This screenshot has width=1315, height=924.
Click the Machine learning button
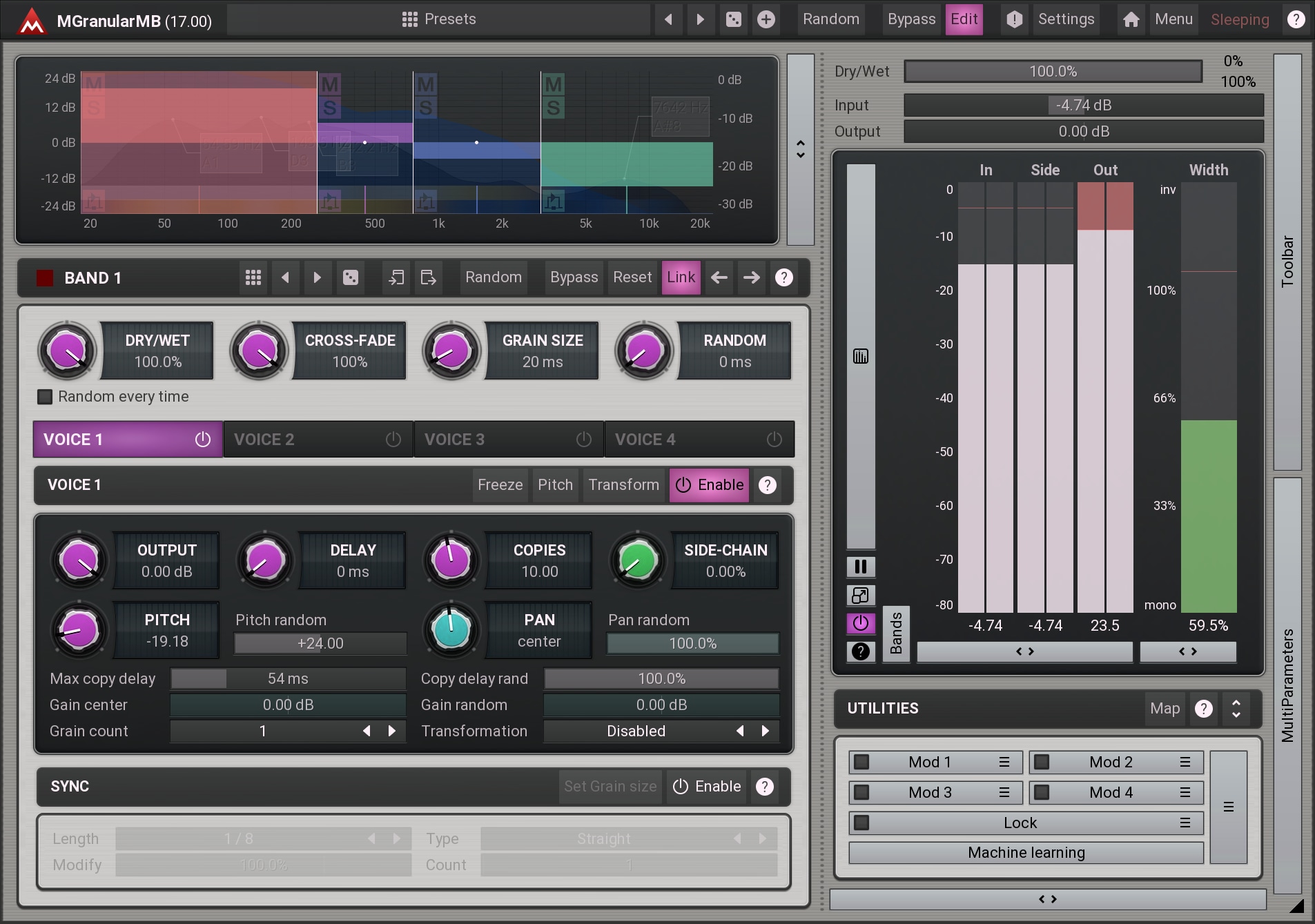click(x=1026, y=852)
